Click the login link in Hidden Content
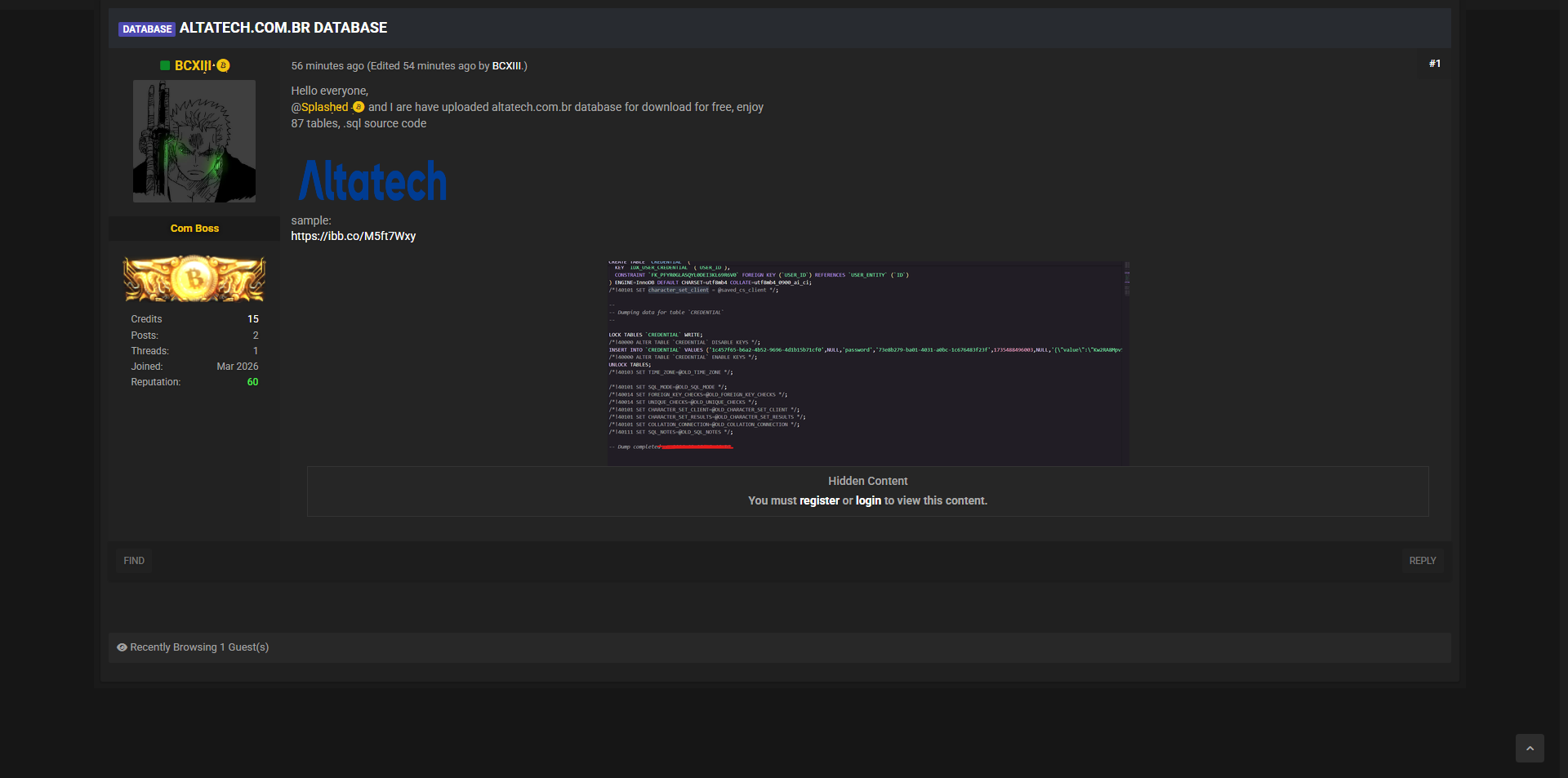 (868, 500)
